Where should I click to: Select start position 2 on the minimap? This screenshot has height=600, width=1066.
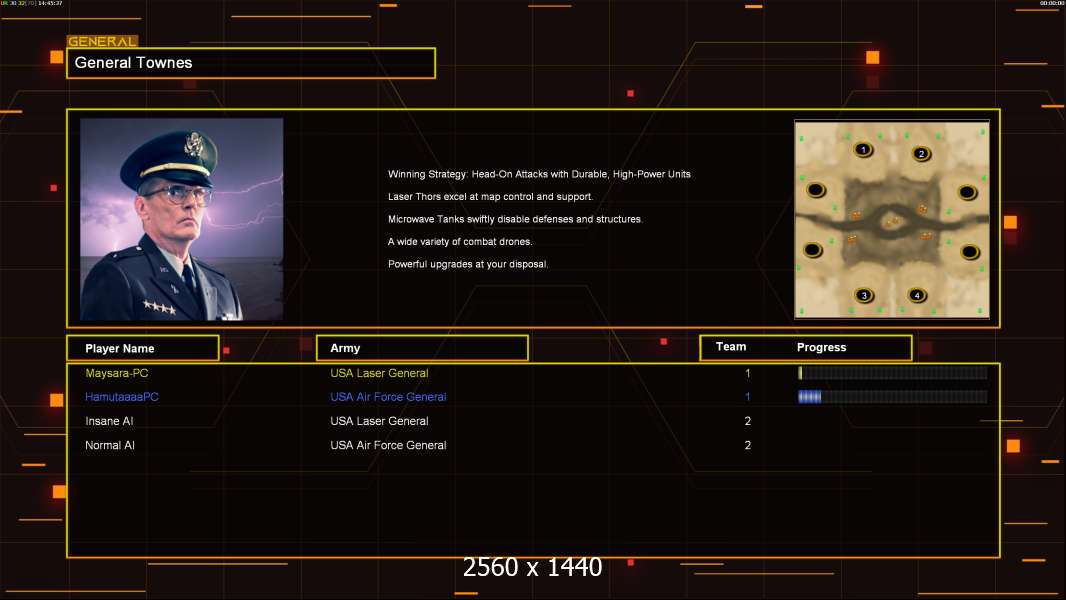coord(921,153)
